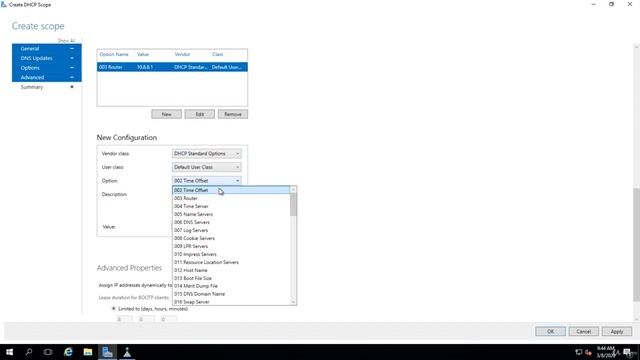Collapse the Advanced section

[x=72, y=78]
